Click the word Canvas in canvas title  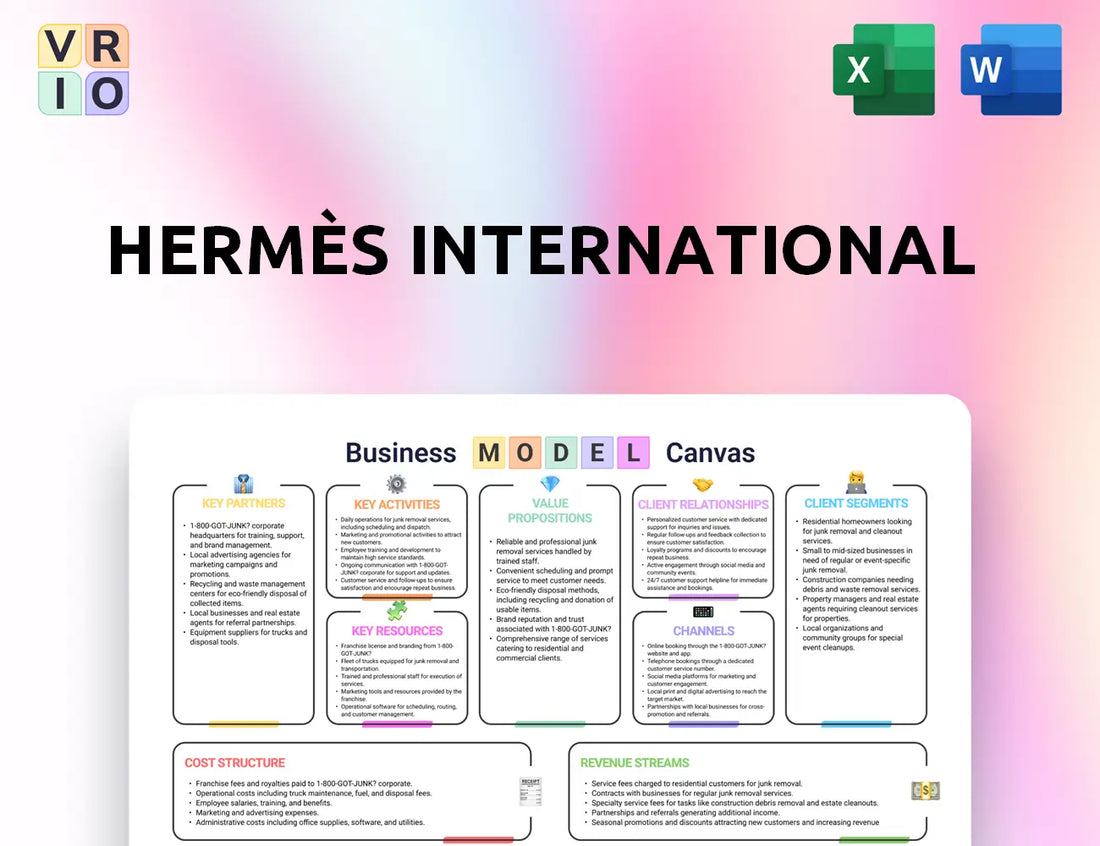pyautogui.click(x=710, y=453)
